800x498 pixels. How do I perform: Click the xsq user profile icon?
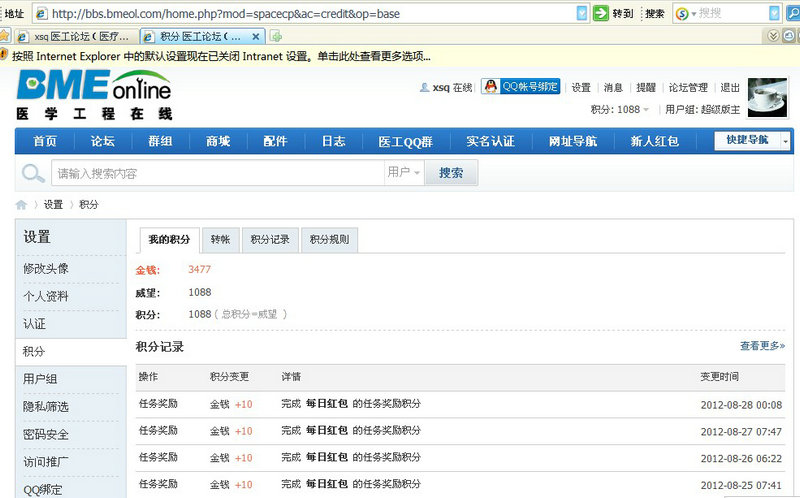point(425,88)
